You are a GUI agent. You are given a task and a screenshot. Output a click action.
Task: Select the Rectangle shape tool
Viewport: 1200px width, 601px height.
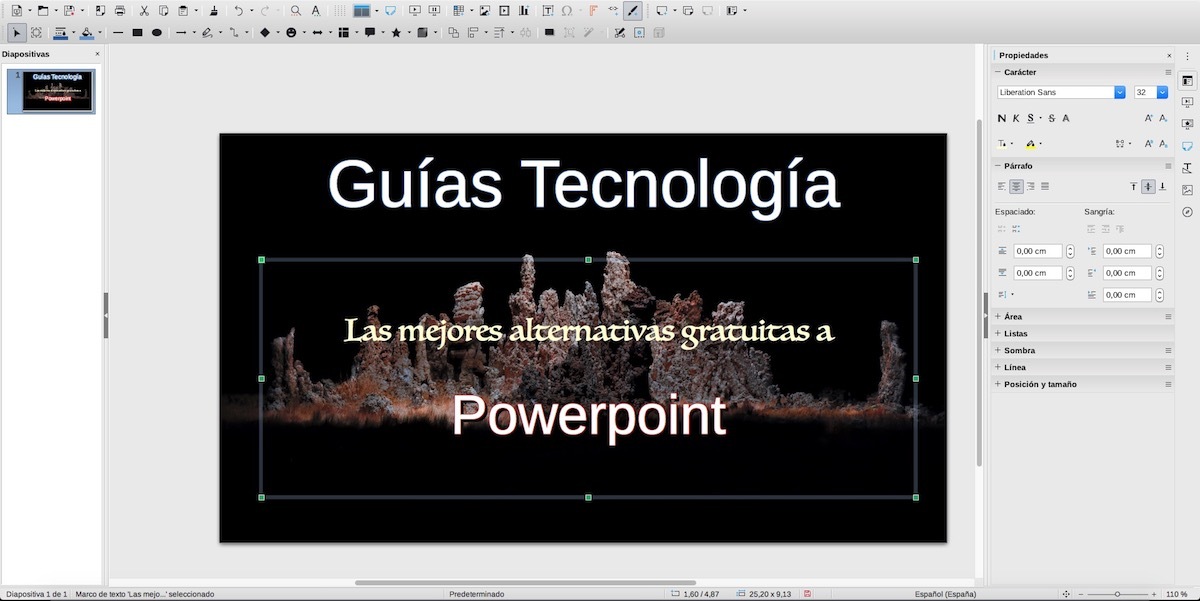[x=137, y=33]
